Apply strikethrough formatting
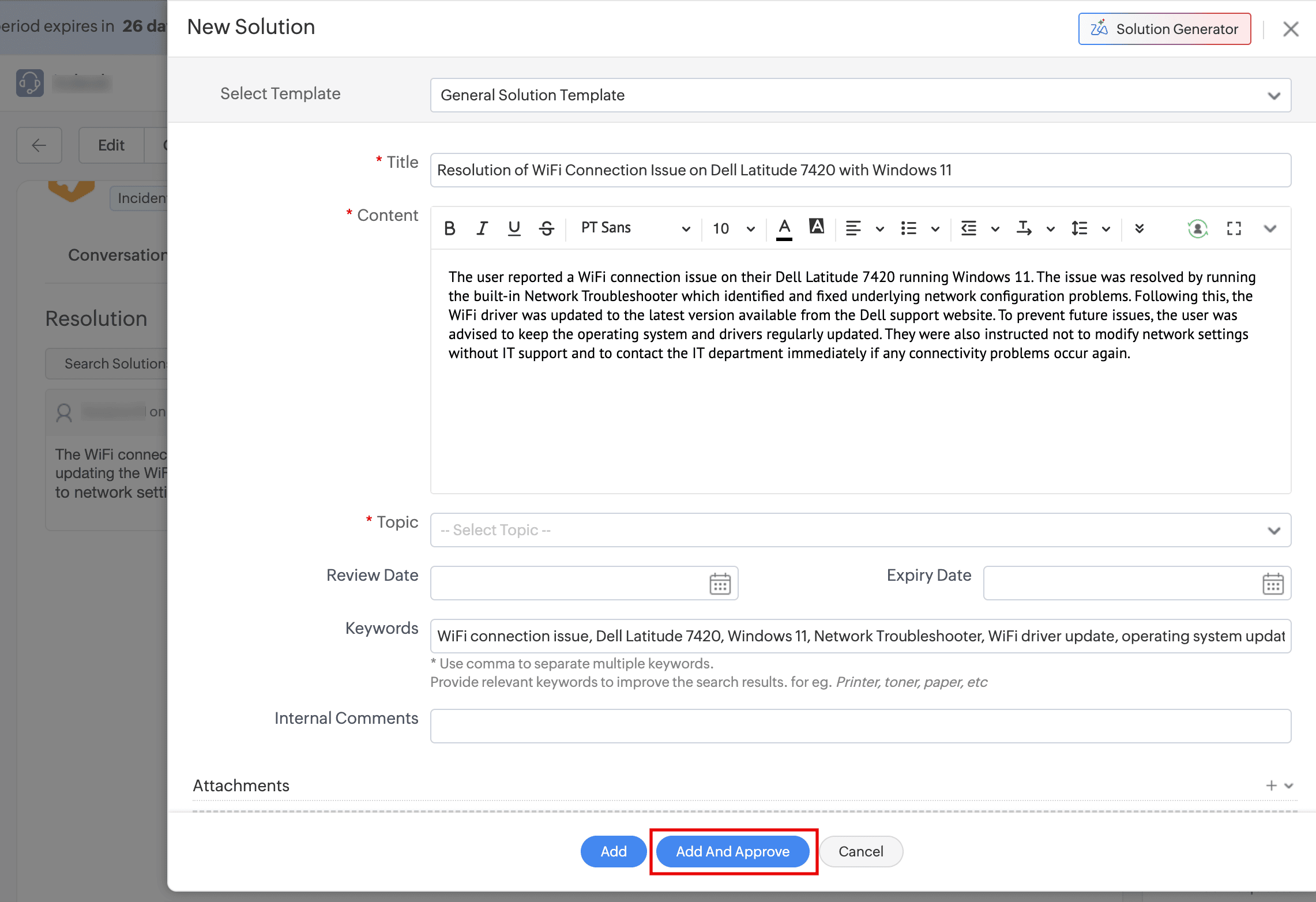The height and width of the screenshot is (902, 1316). click(x=547, y=228)
